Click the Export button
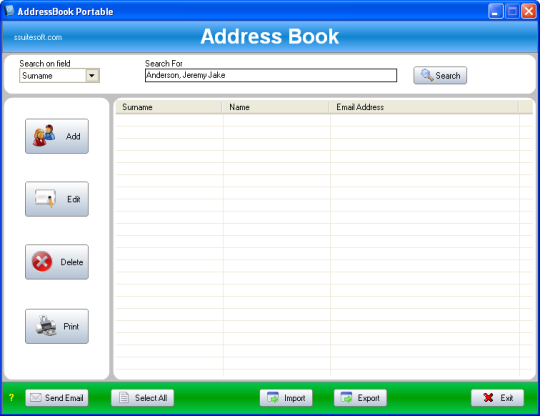 tap(360, 398)
